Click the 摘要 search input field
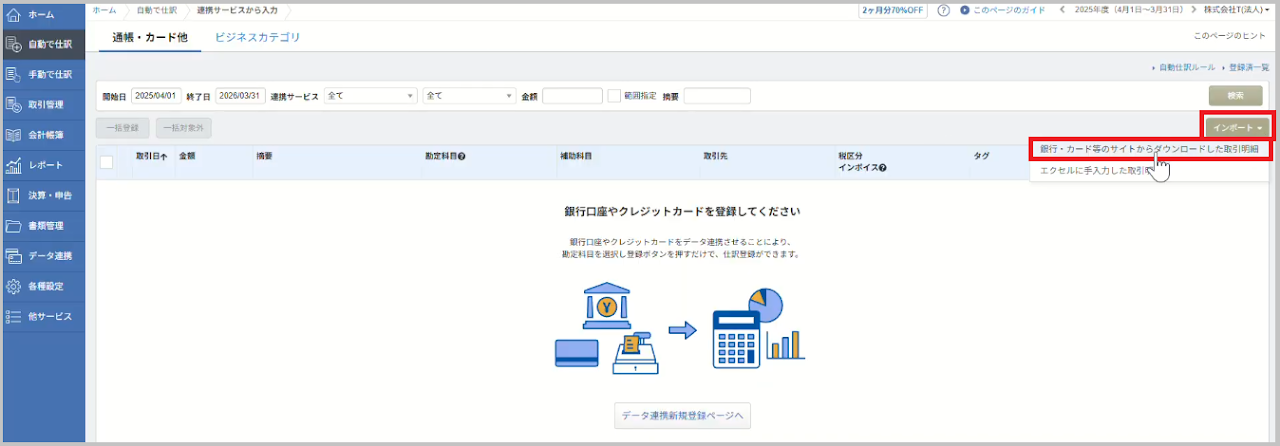 point(717,96)
